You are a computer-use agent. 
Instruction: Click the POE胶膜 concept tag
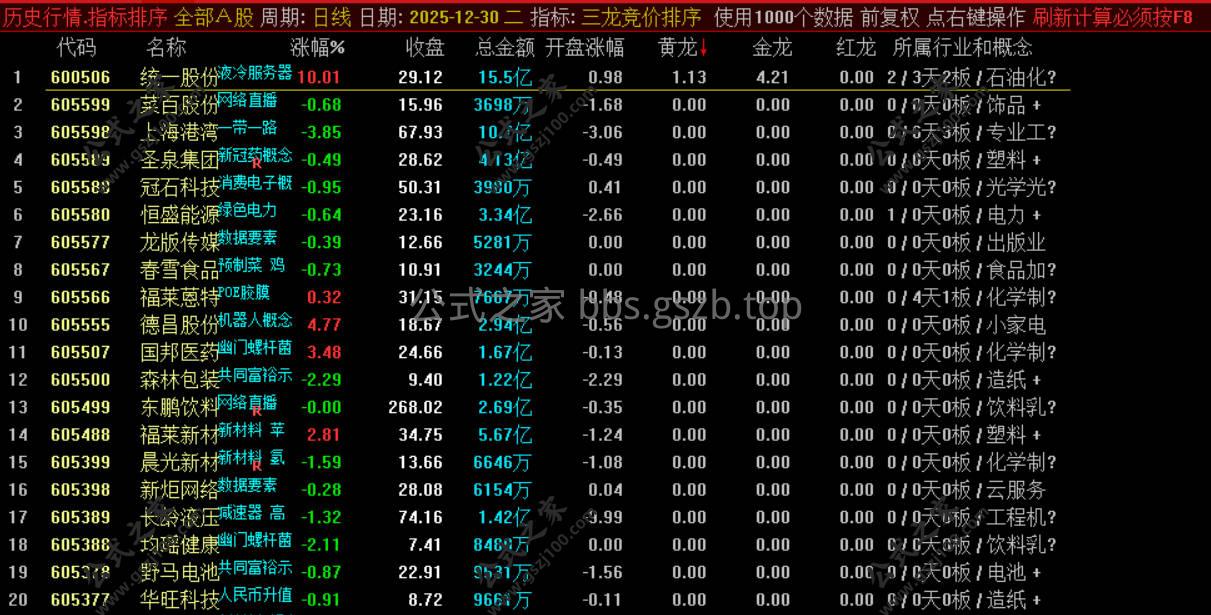243,292
